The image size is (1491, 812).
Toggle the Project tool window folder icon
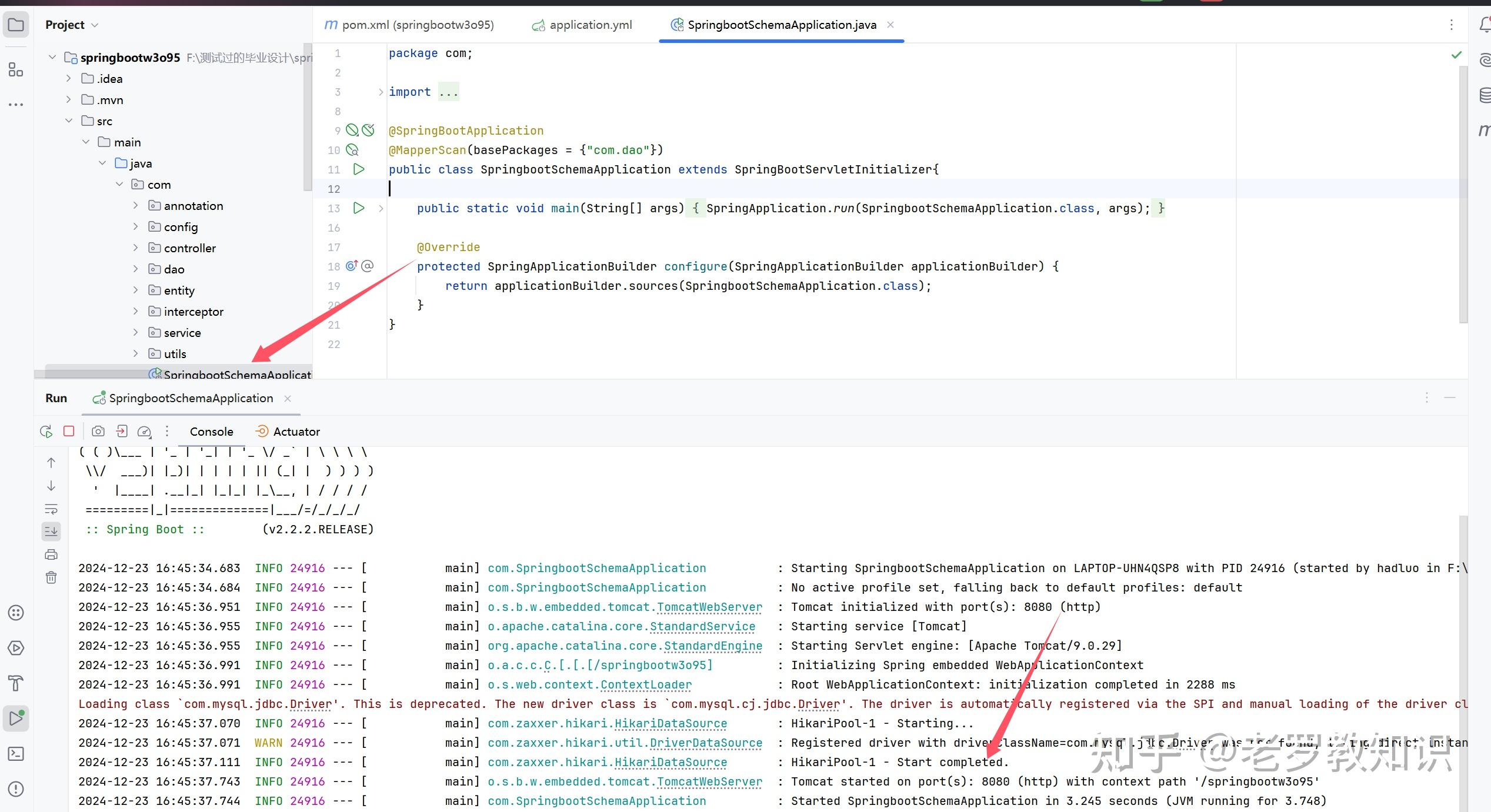(x=16, y=25)
